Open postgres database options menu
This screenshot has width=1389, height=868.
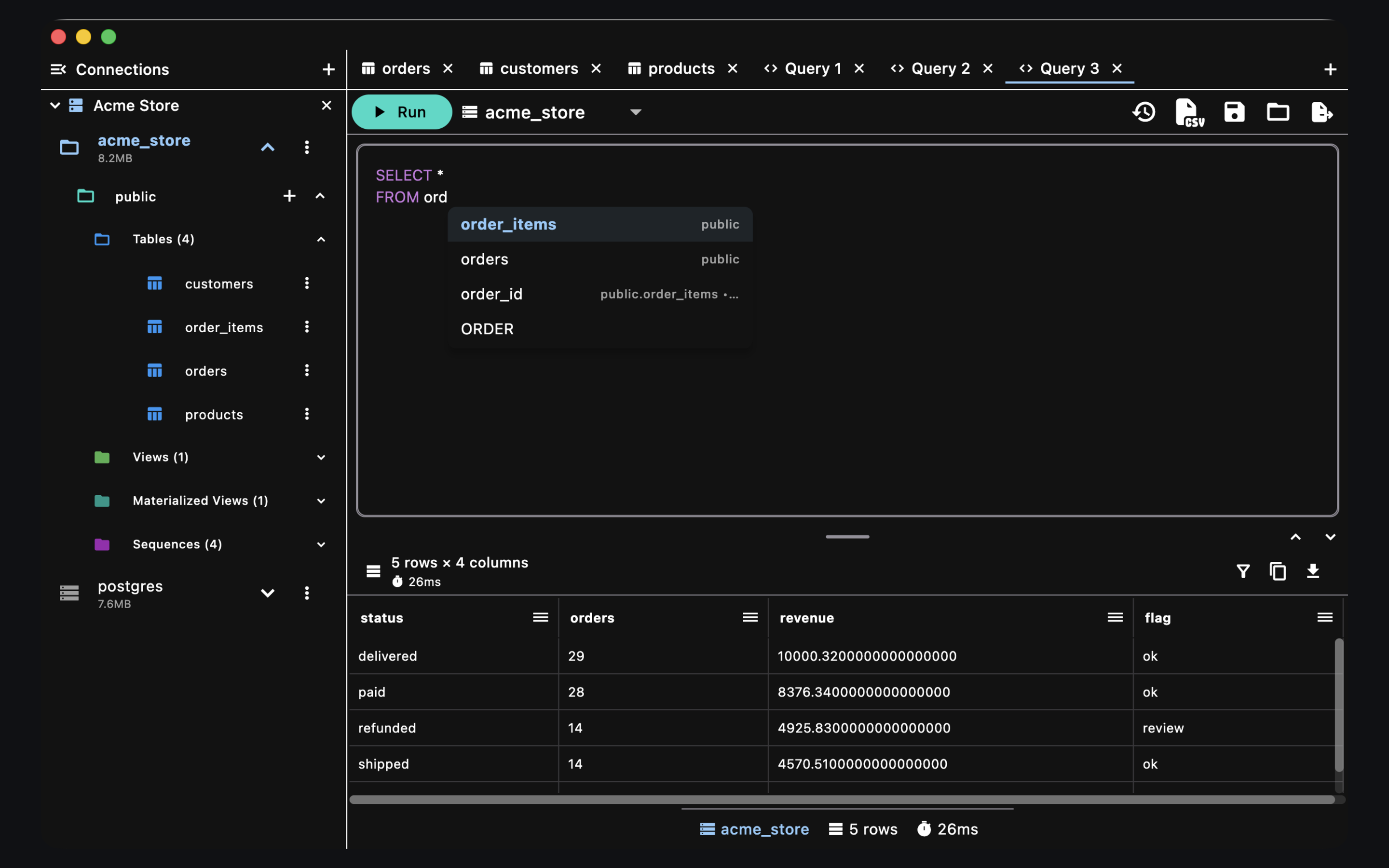307,593
